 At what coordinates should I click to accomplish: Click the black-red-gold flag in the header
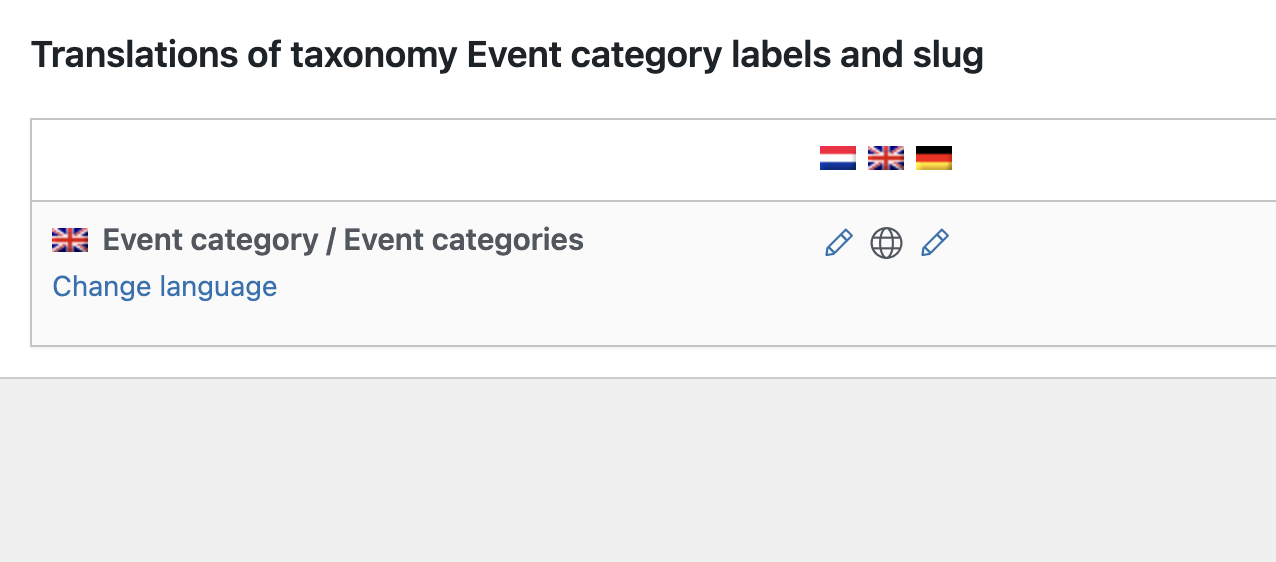pyautogui.click(x=934, y=158)
